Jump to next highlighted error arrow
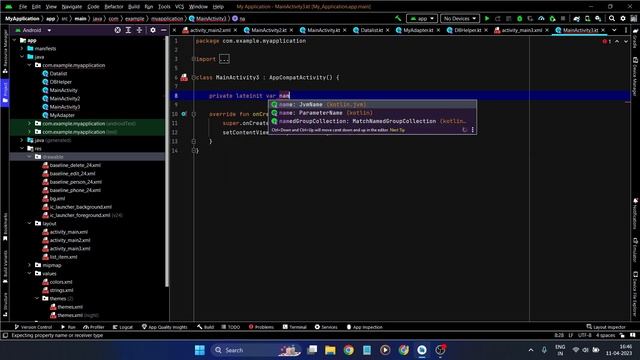Screen dimensions: 640x360 626,41
